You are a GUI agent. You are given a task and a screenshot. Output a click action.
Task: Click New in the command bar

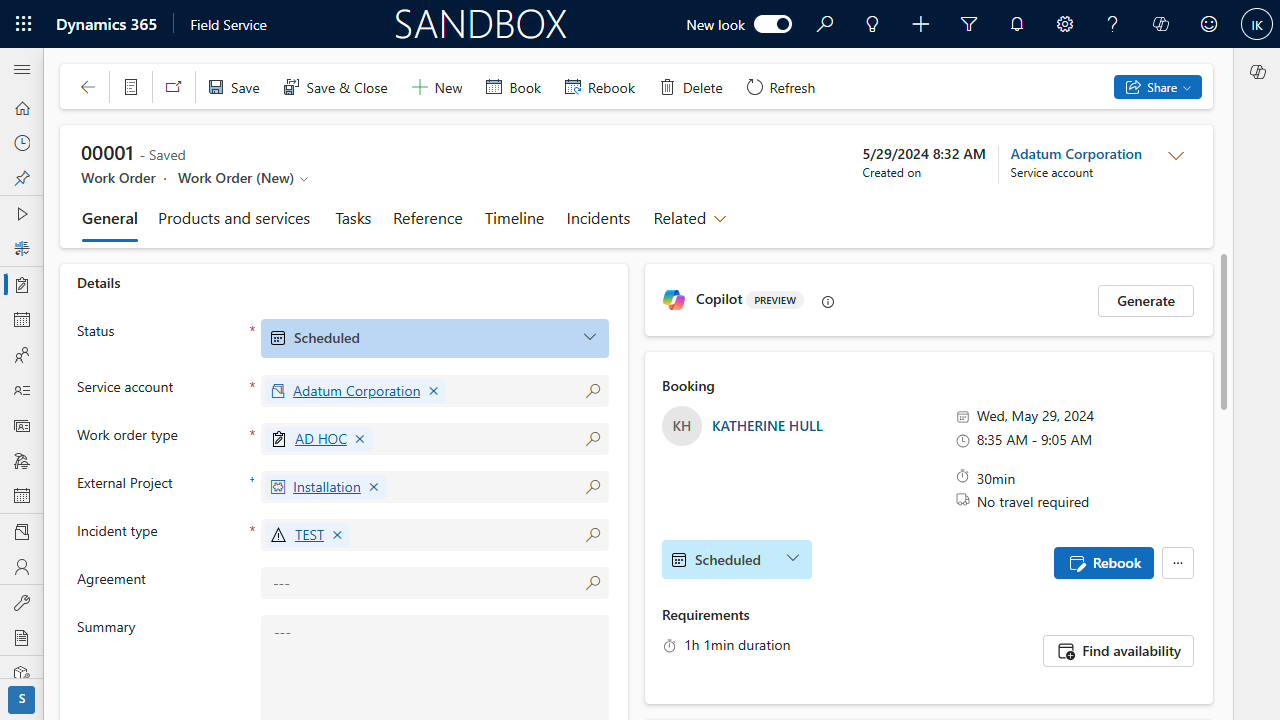[437, 88]
